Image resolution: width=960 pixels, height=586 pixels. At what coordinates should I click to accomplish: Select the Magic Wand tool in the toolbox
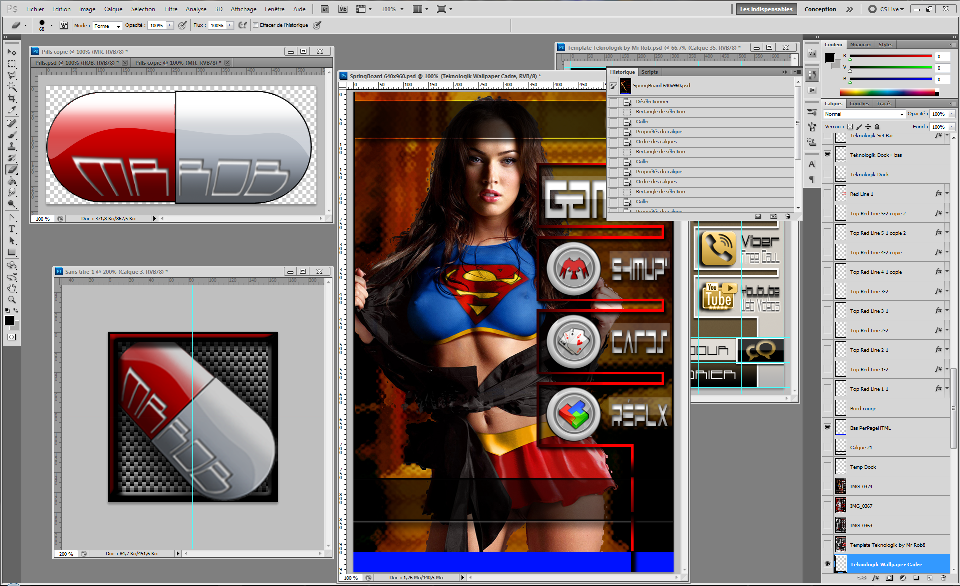click(x=12, y=87)
